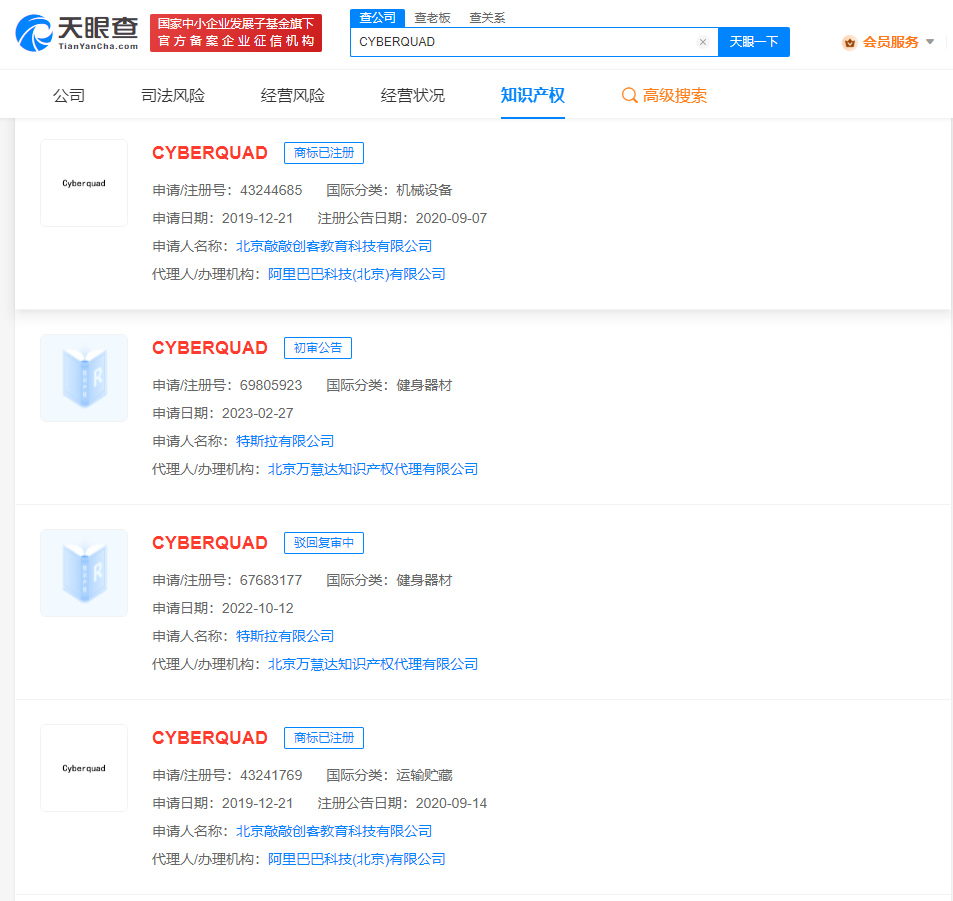Open 阿里巴巴科技(北京)有限公司 link for trademark 43244685
Image resolution: width=953 pixels, height=901 pixels.
point(357,274)
